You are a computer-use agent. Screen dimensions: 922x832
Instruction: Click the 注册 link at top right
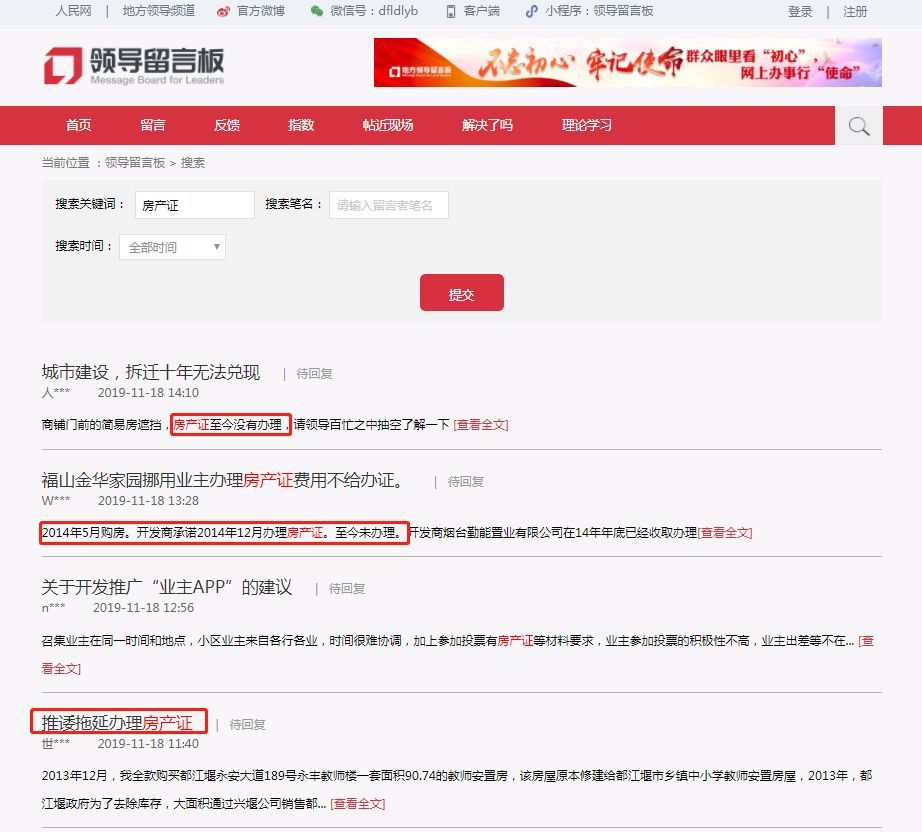point(855,12)
